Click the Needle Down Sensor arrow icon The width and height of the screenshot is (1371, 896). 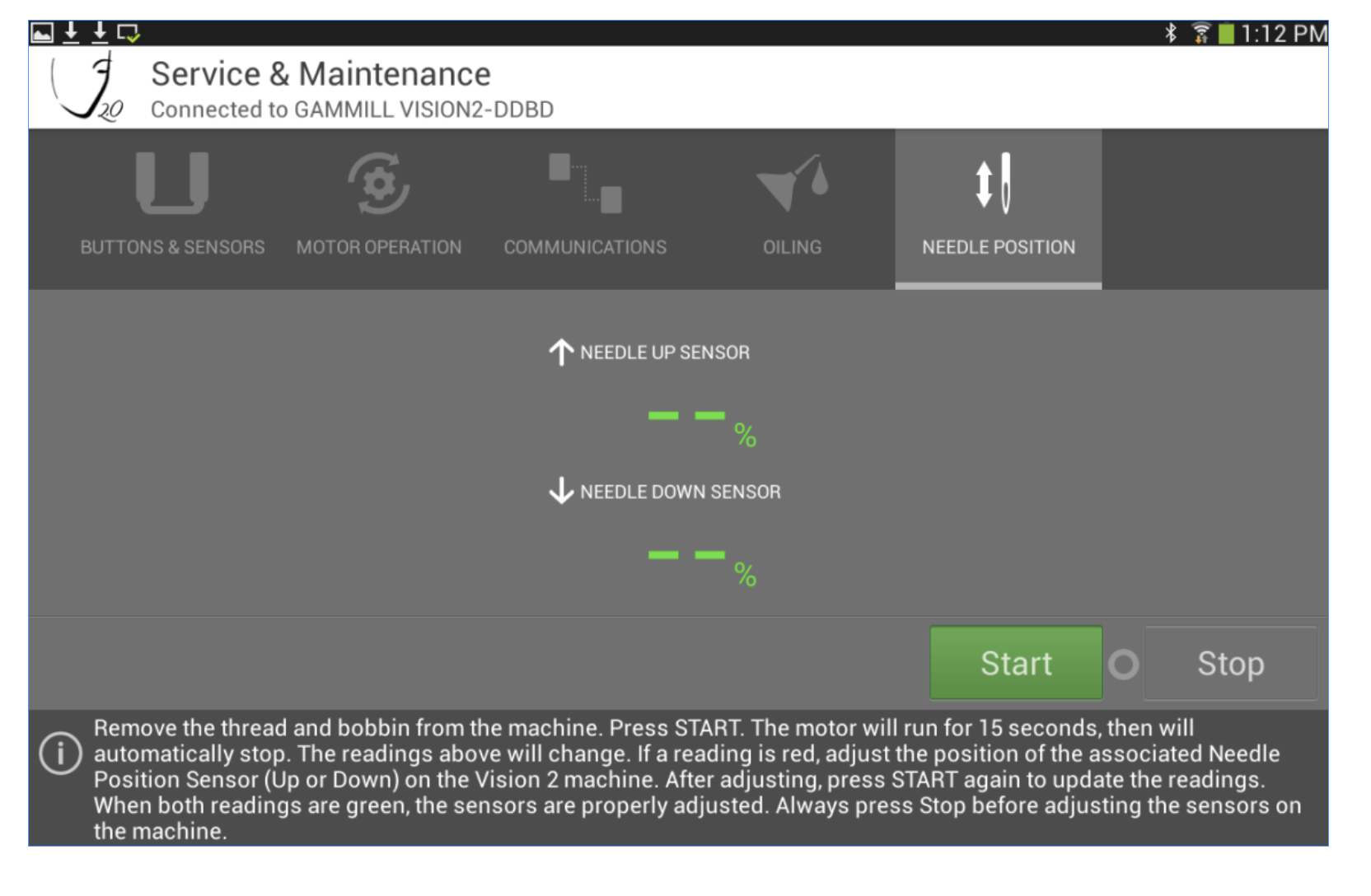[561, 491]
